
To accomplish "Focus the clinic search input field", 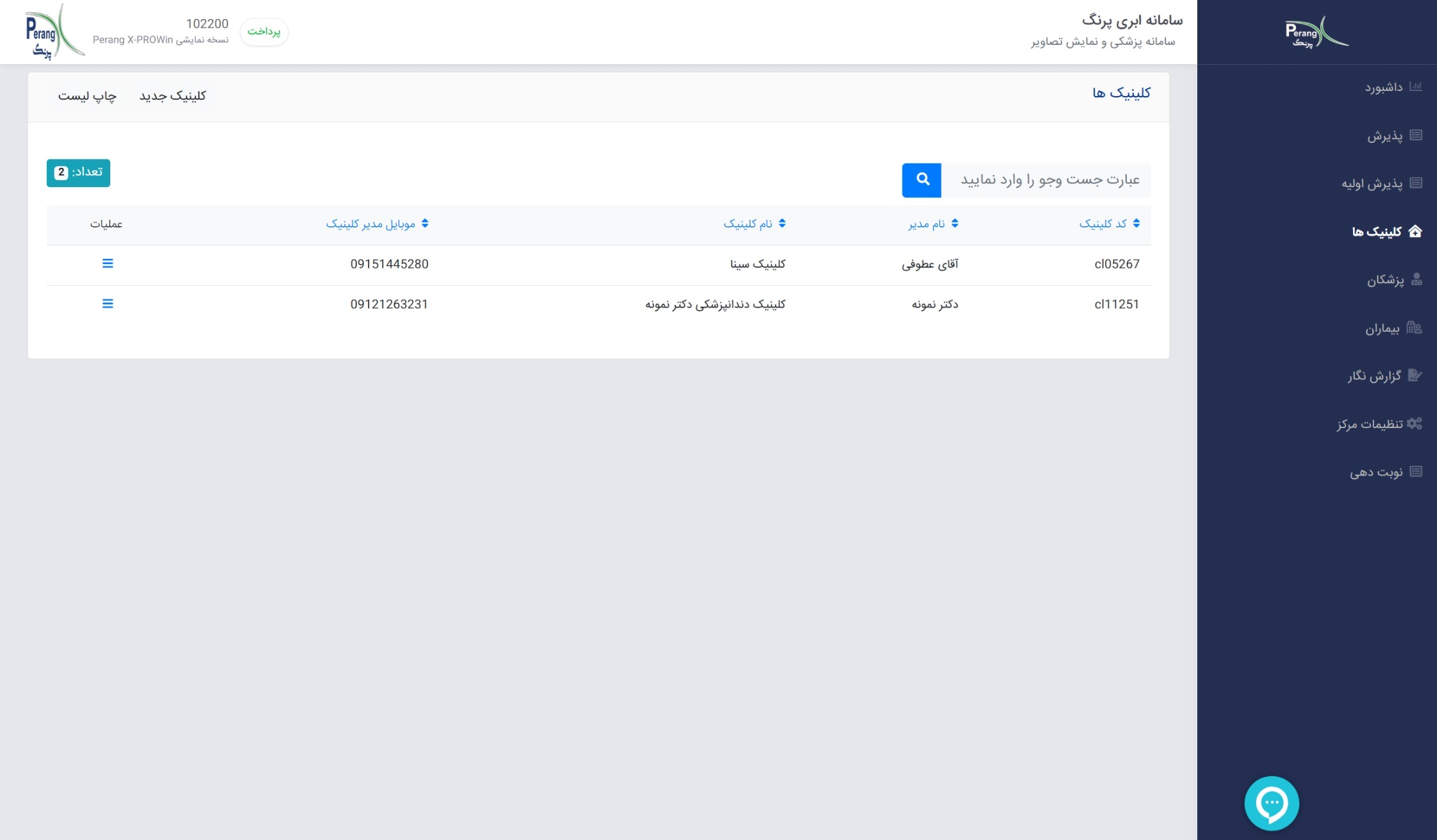I will click(x=1046, y=180).
